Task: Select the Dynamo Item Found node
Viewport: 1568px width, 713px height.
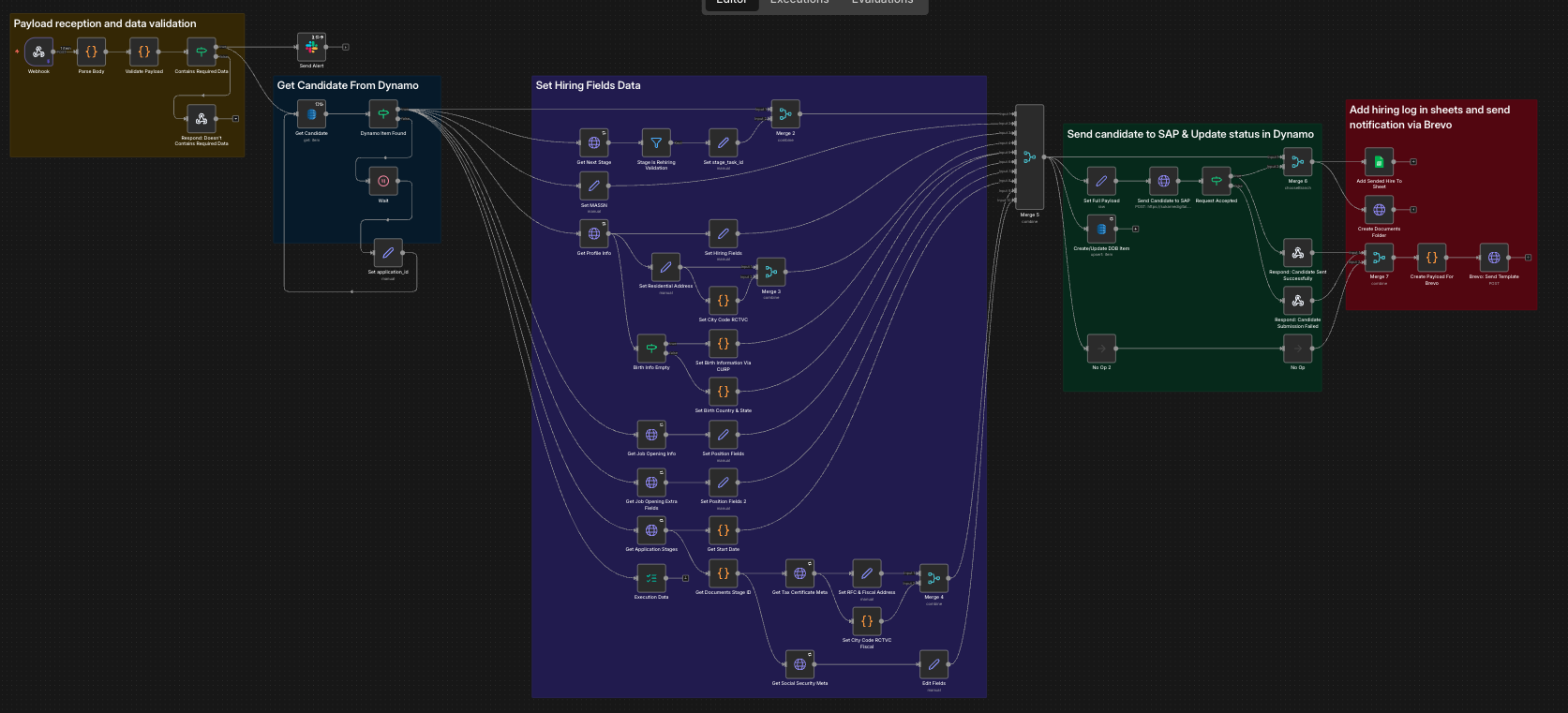Action: (383, 114)
